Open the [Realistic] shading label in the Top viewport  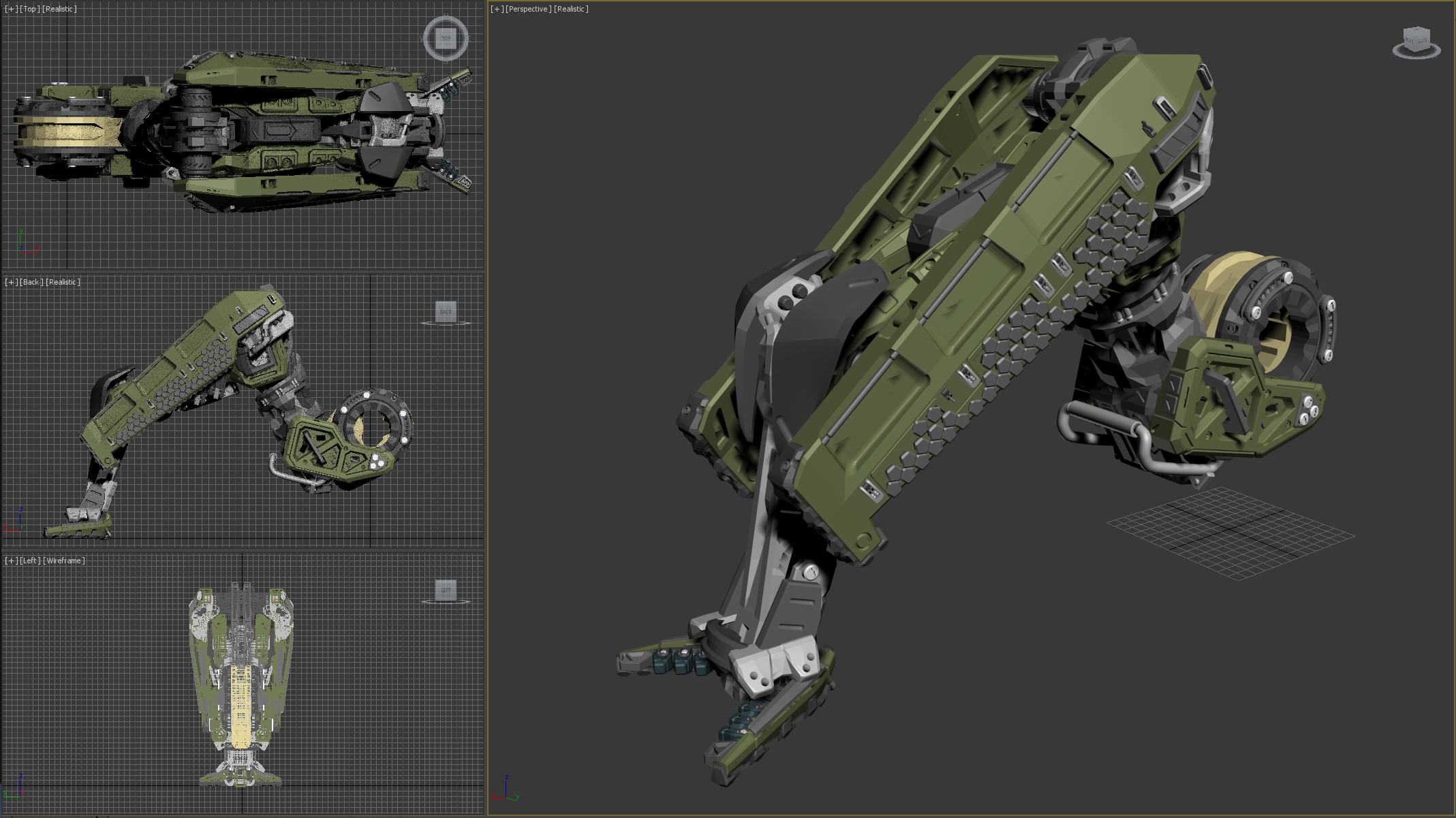60,9
